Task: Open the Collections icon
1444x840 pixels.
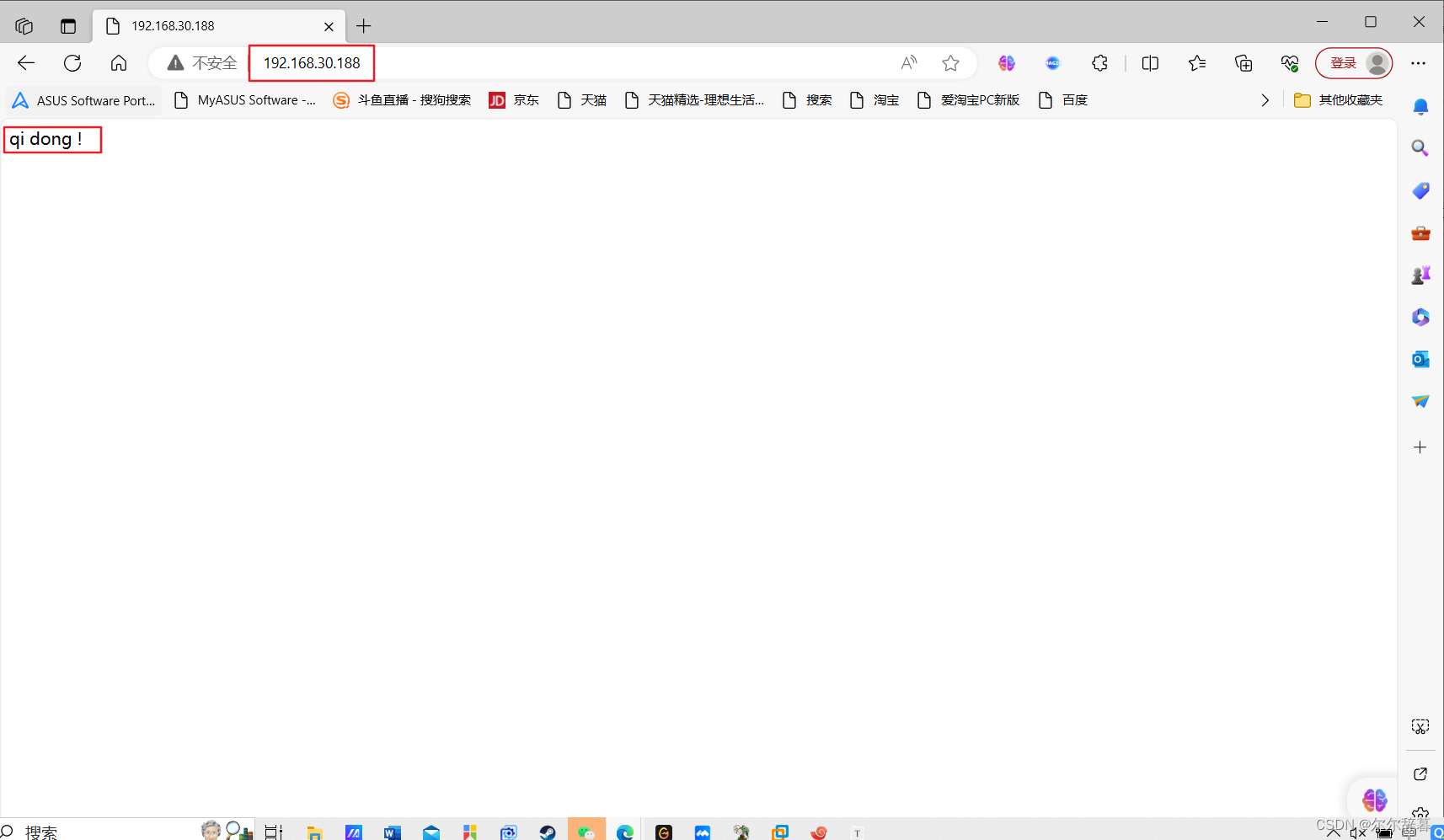Action: pyautogui.click(x=1243, y=63)
